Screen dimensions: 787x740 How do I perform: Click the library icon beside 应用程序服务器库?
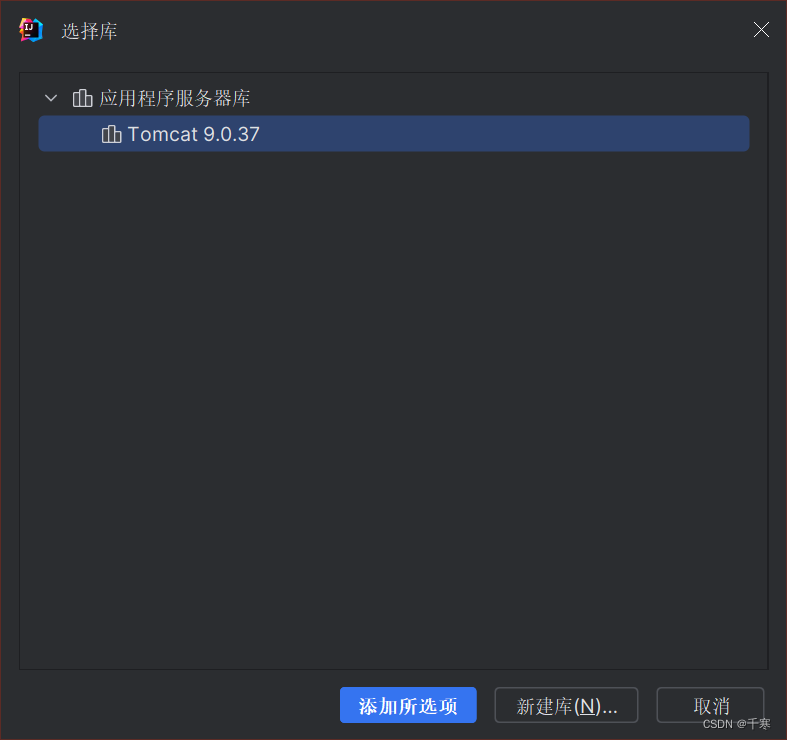(x=82, y=98)
